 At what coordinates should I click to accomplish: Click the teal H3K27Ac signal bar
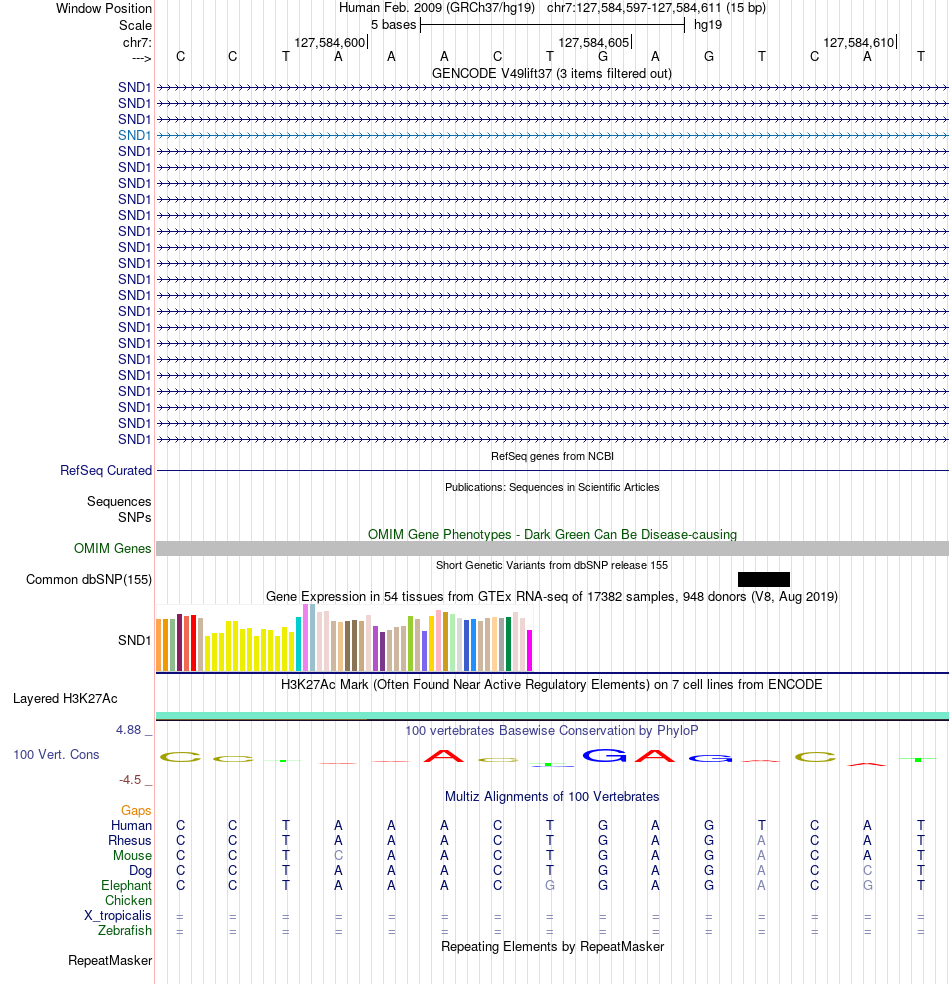point(552,715)
